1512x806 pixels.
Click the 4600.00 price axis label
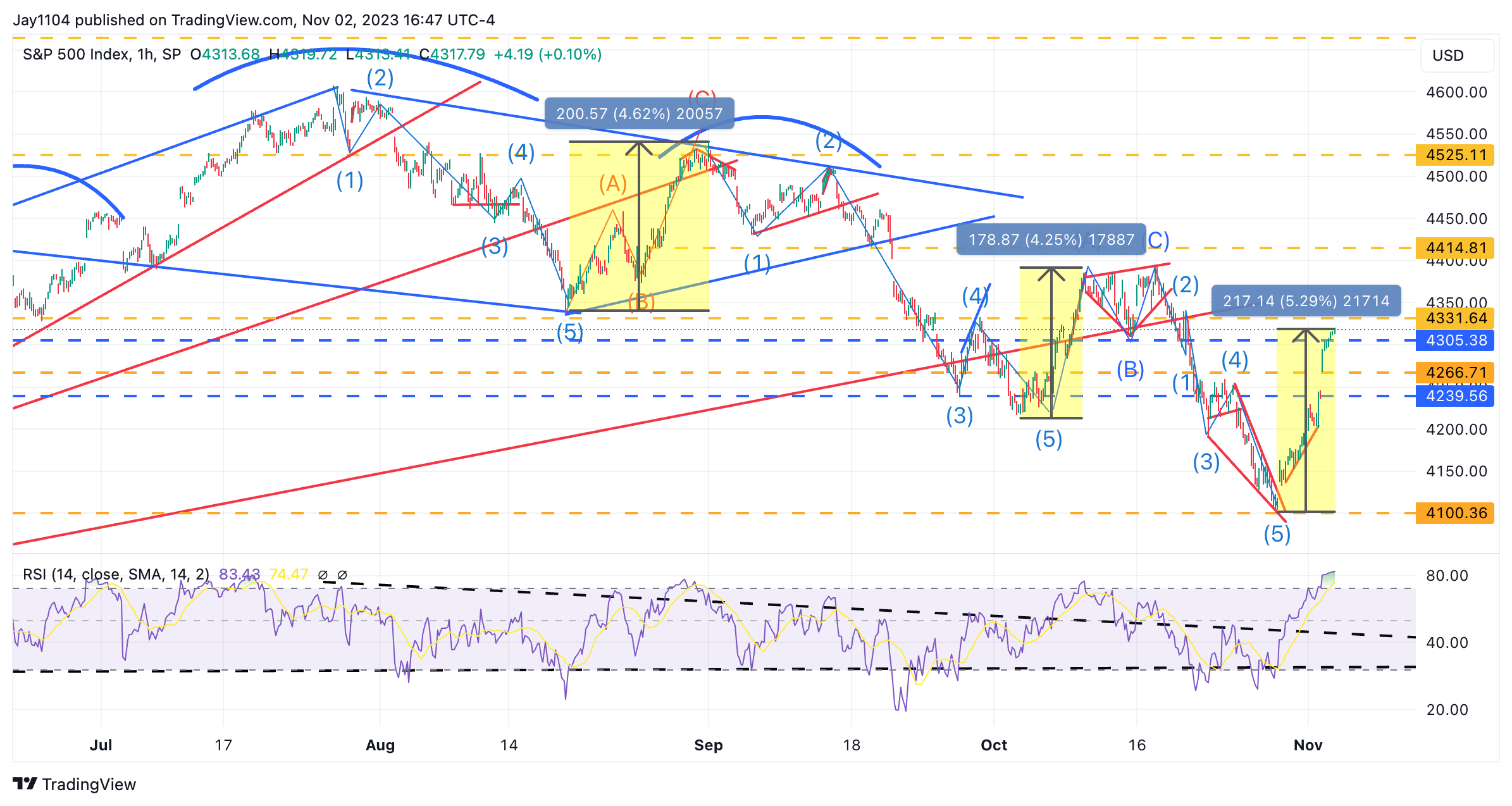coord(1456,92)
